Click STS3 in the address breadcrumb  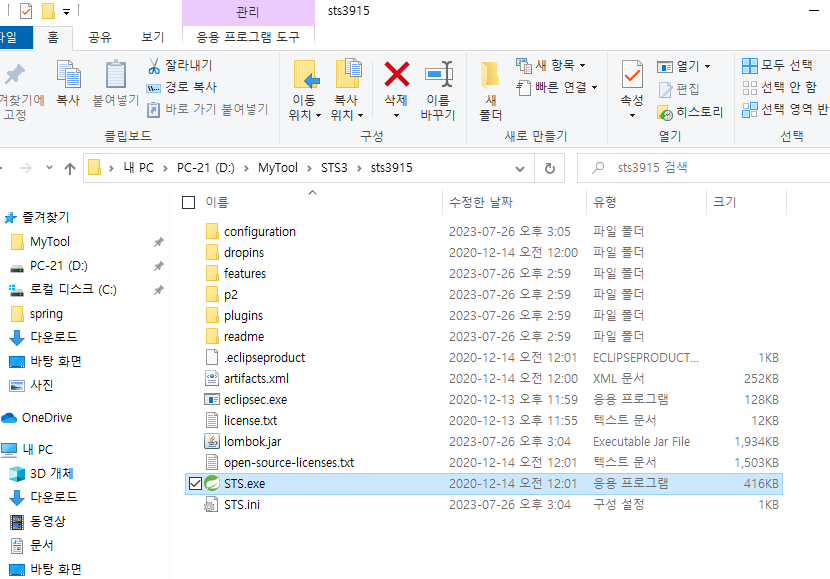coord(334,168)
